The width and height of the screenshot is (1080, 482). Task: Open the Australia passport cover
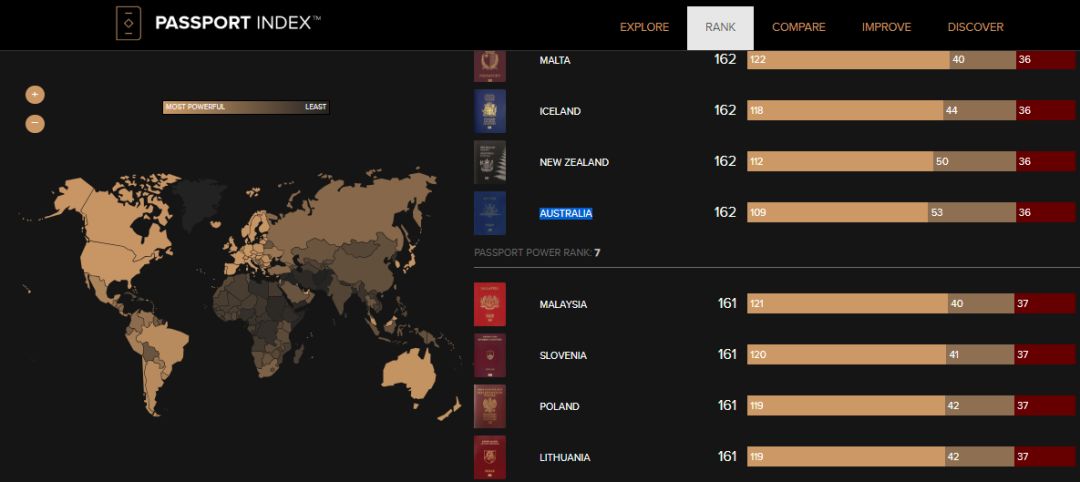click(490, 213)
